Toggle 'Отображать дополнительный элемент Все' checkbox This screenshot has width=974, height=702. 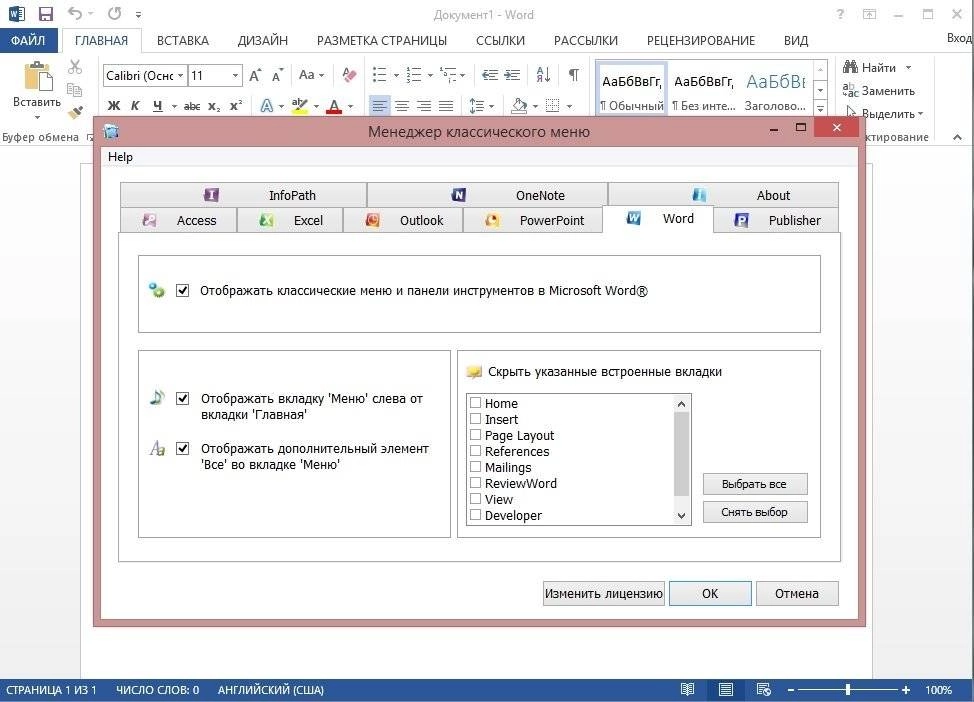point(183,448)
